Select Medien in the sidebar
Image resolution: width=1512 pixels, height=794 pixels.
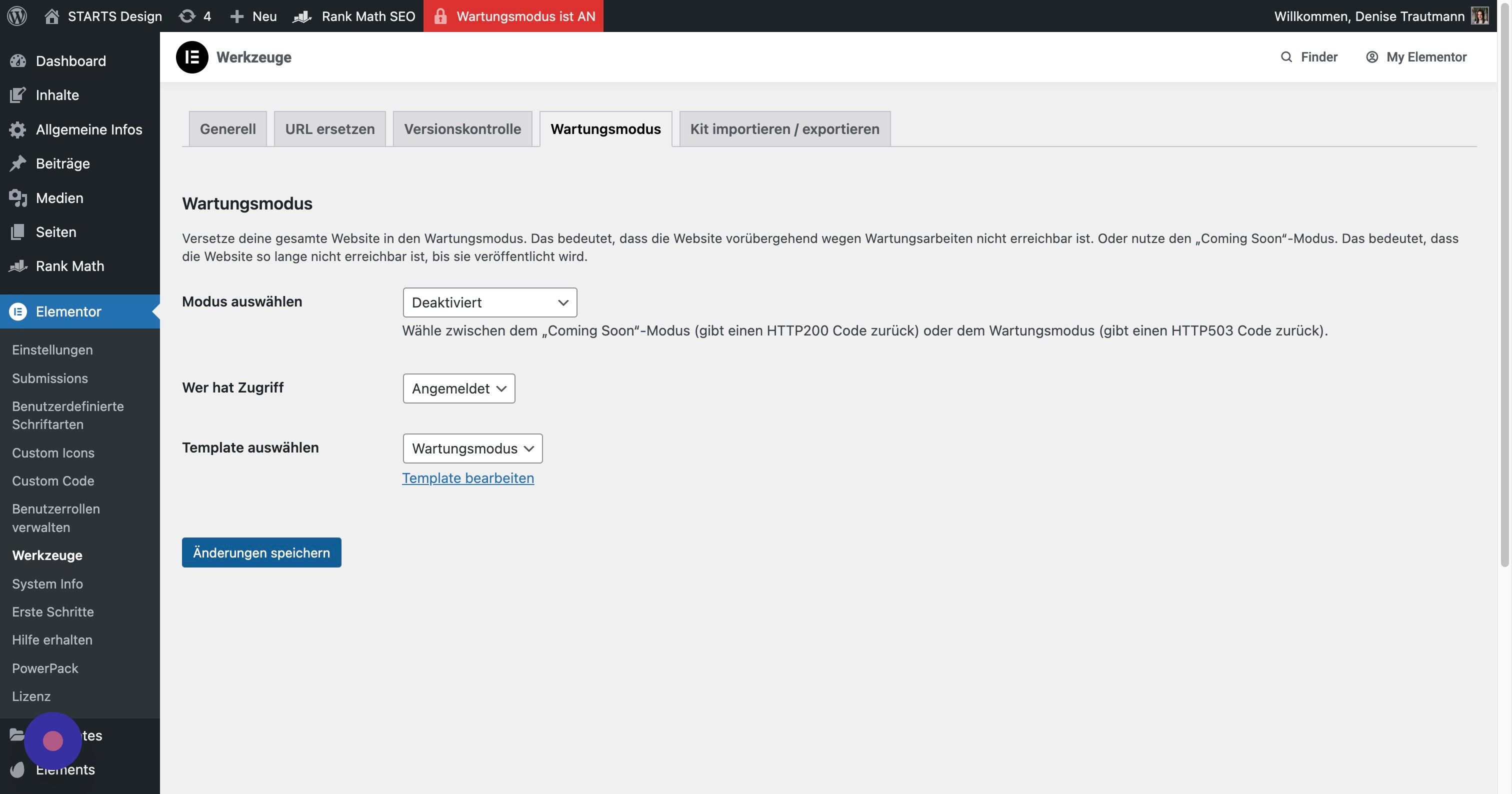[59, 198]
